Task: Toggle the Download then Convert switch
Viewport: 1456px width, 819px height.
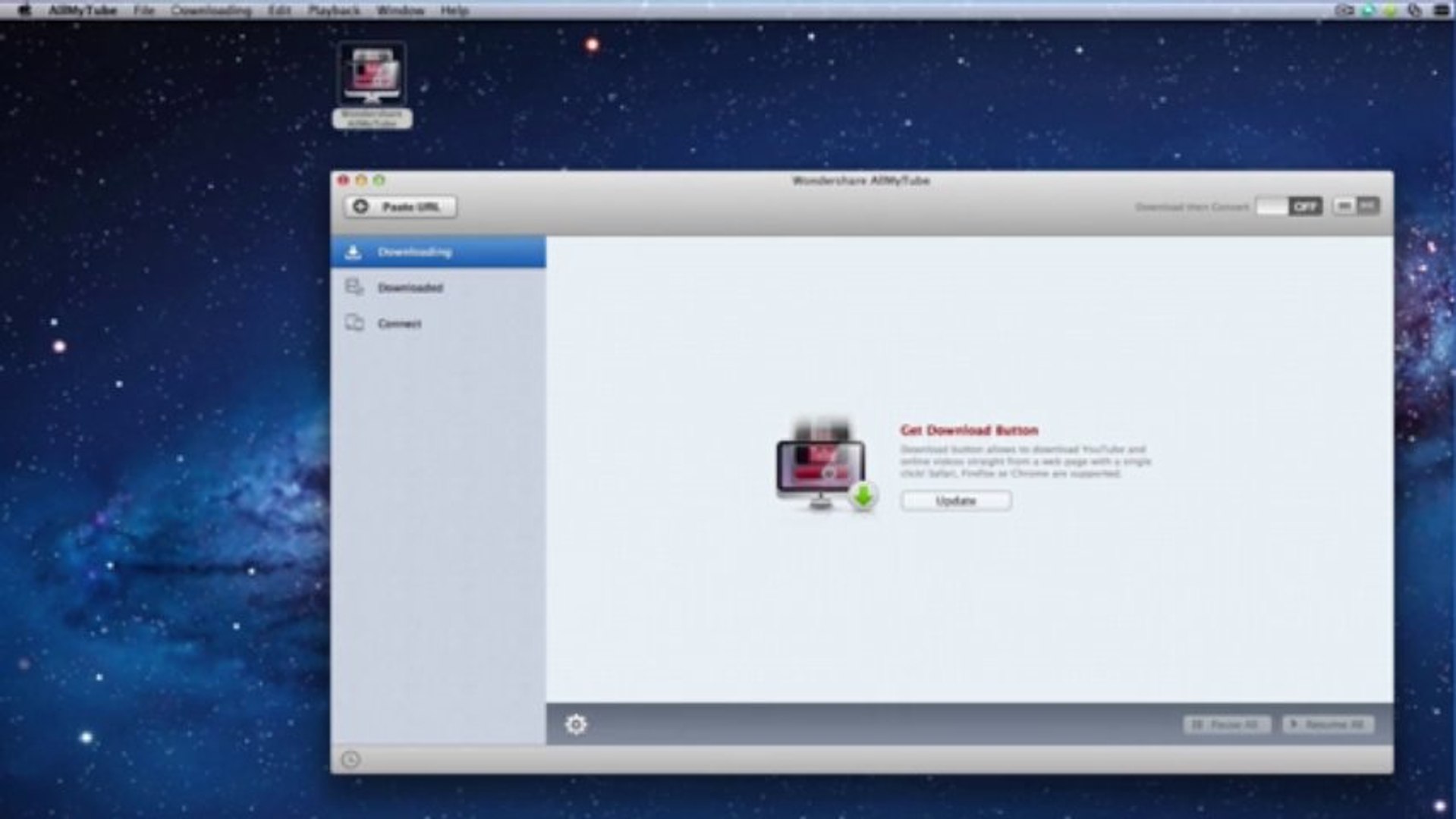Action: (x=1289, y=206)
